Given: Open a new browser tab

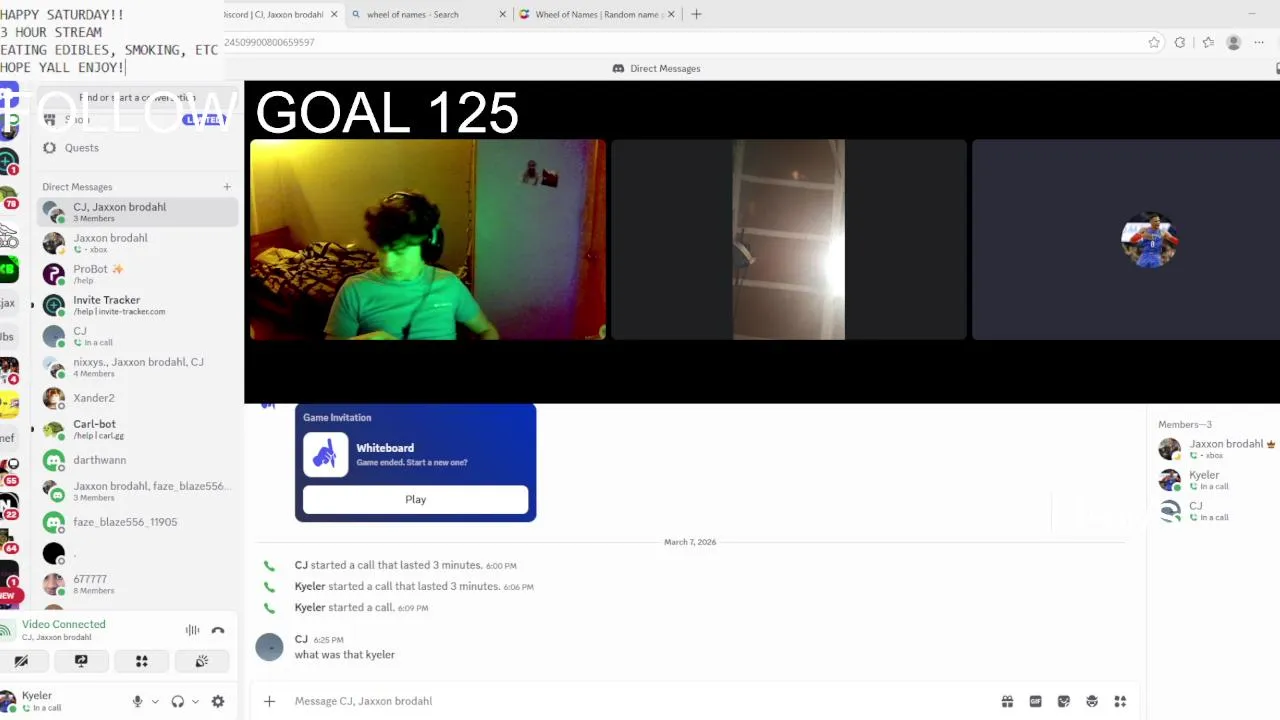Looking at the screenshot, I should (x=696, y=14).
